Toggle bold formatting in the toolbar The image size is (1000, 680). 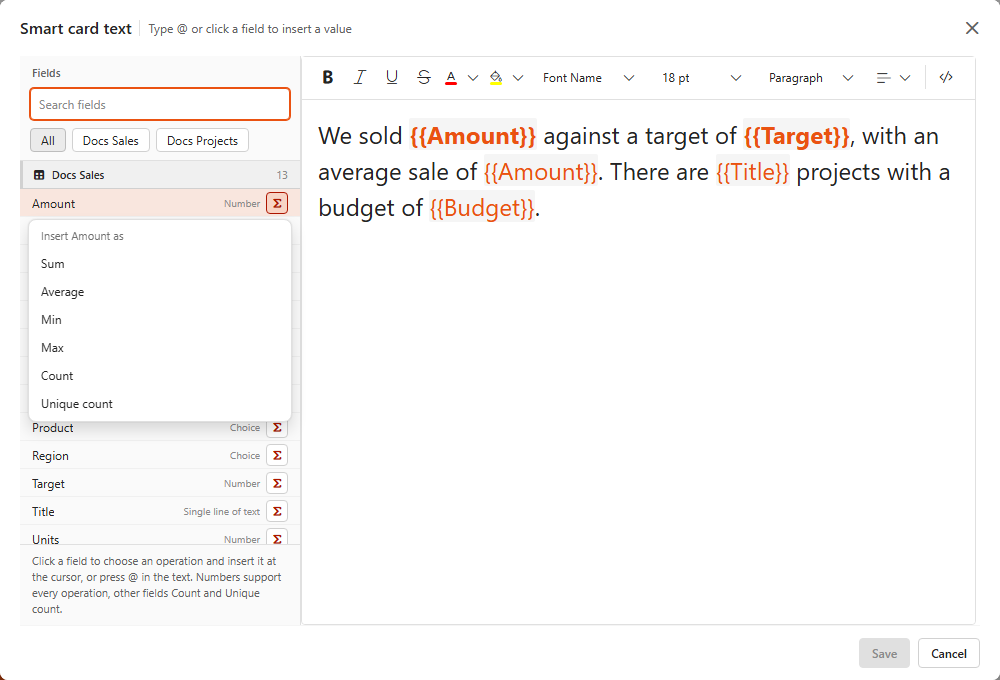tap(328, 78)
